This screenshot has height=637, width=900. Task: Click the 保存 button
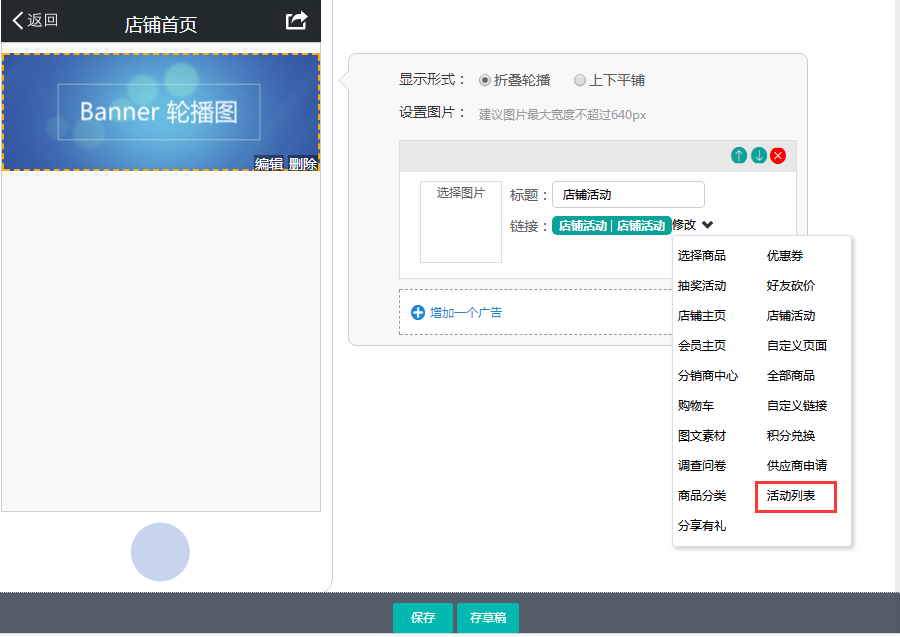[x=423, y=618]
